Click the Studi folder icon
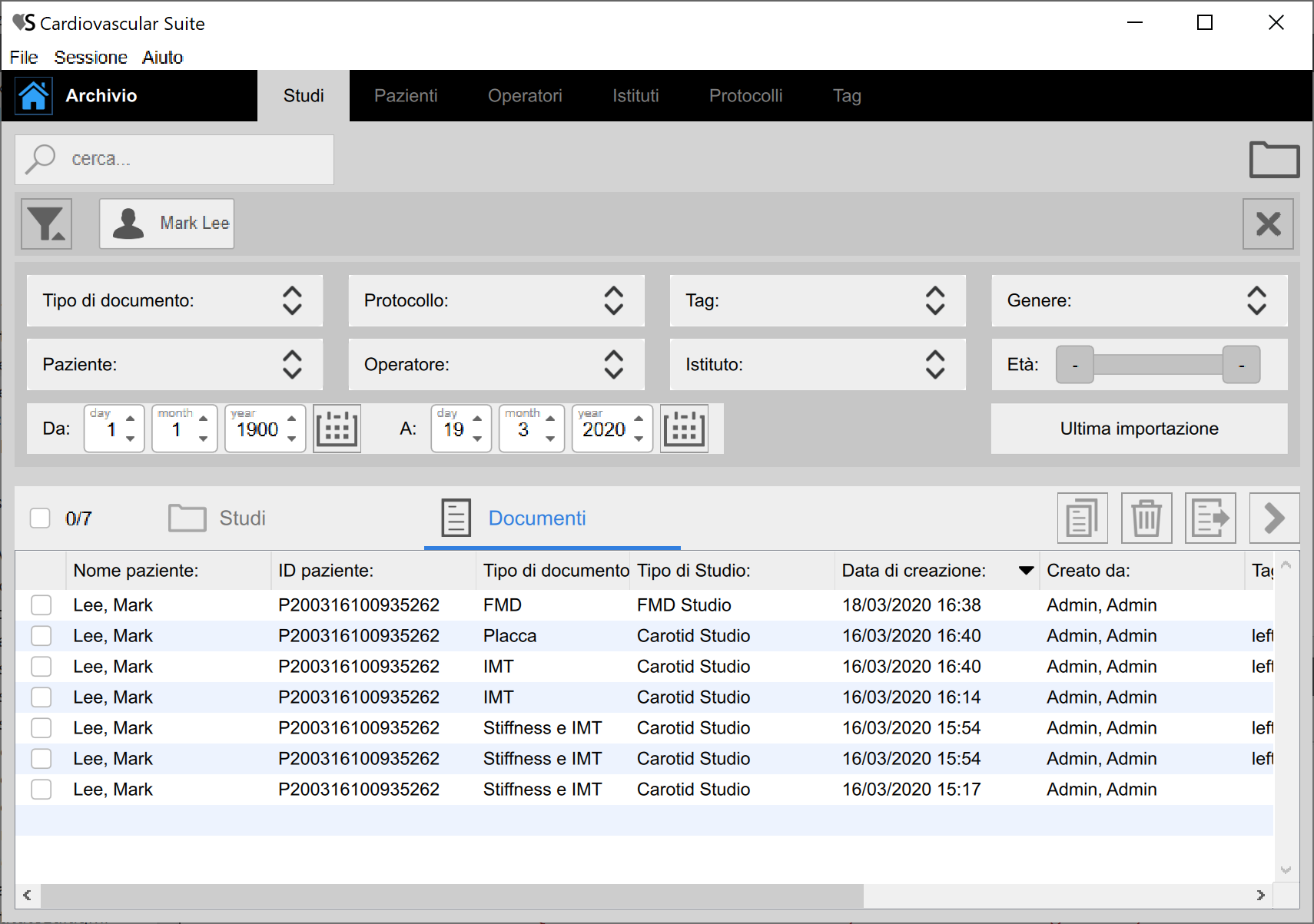 point(187,518)
